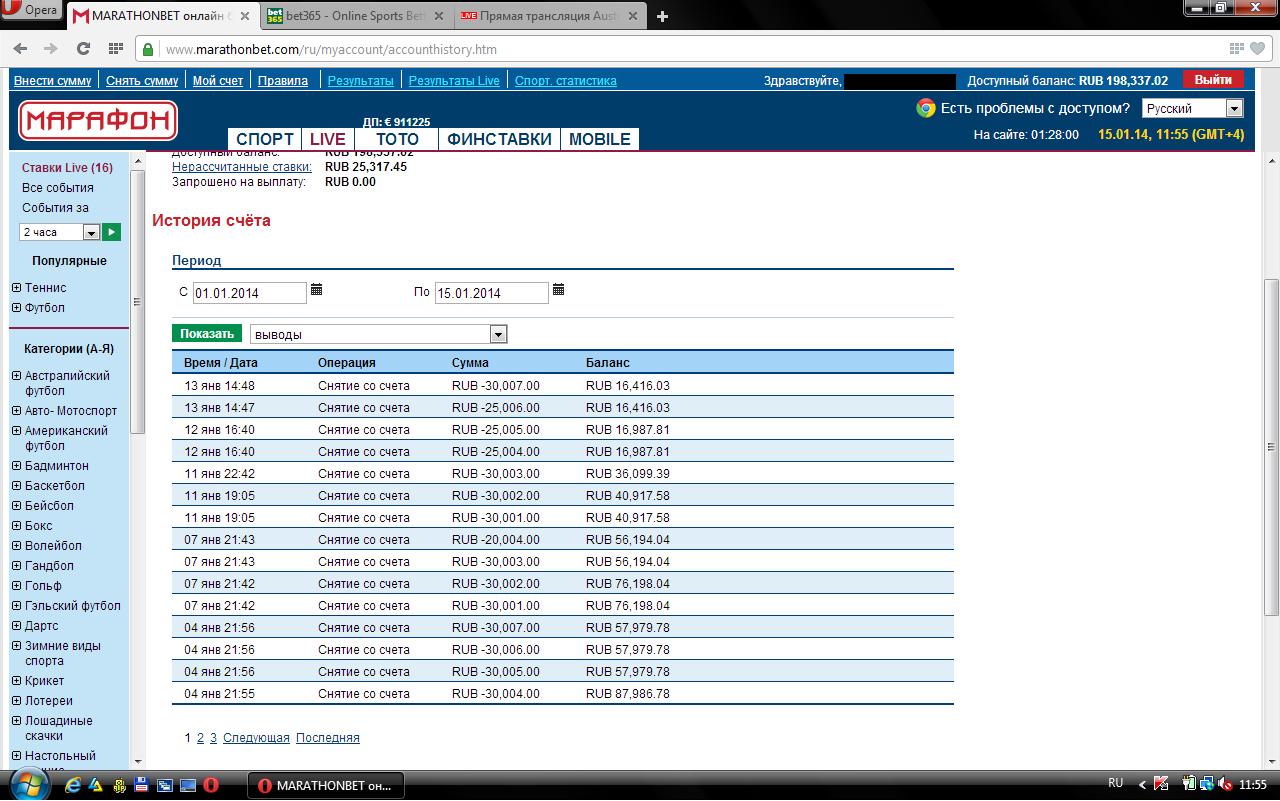Click Последняя pagination link
The height and width of the screenshot is (801, 1280).
pos(328,738)
